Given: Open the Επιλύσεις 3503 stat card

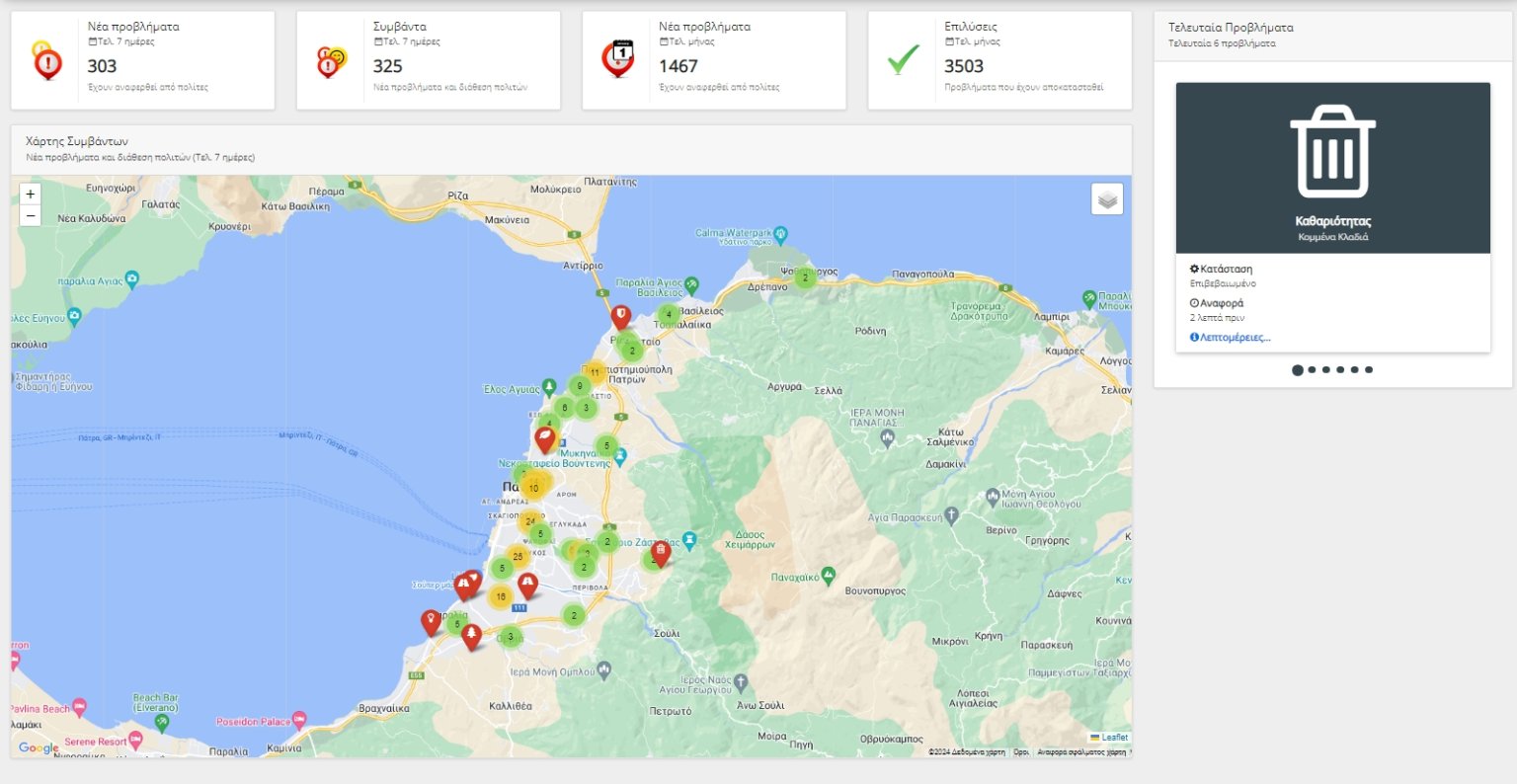Looking at the screenshot, I should coord(999,60).
